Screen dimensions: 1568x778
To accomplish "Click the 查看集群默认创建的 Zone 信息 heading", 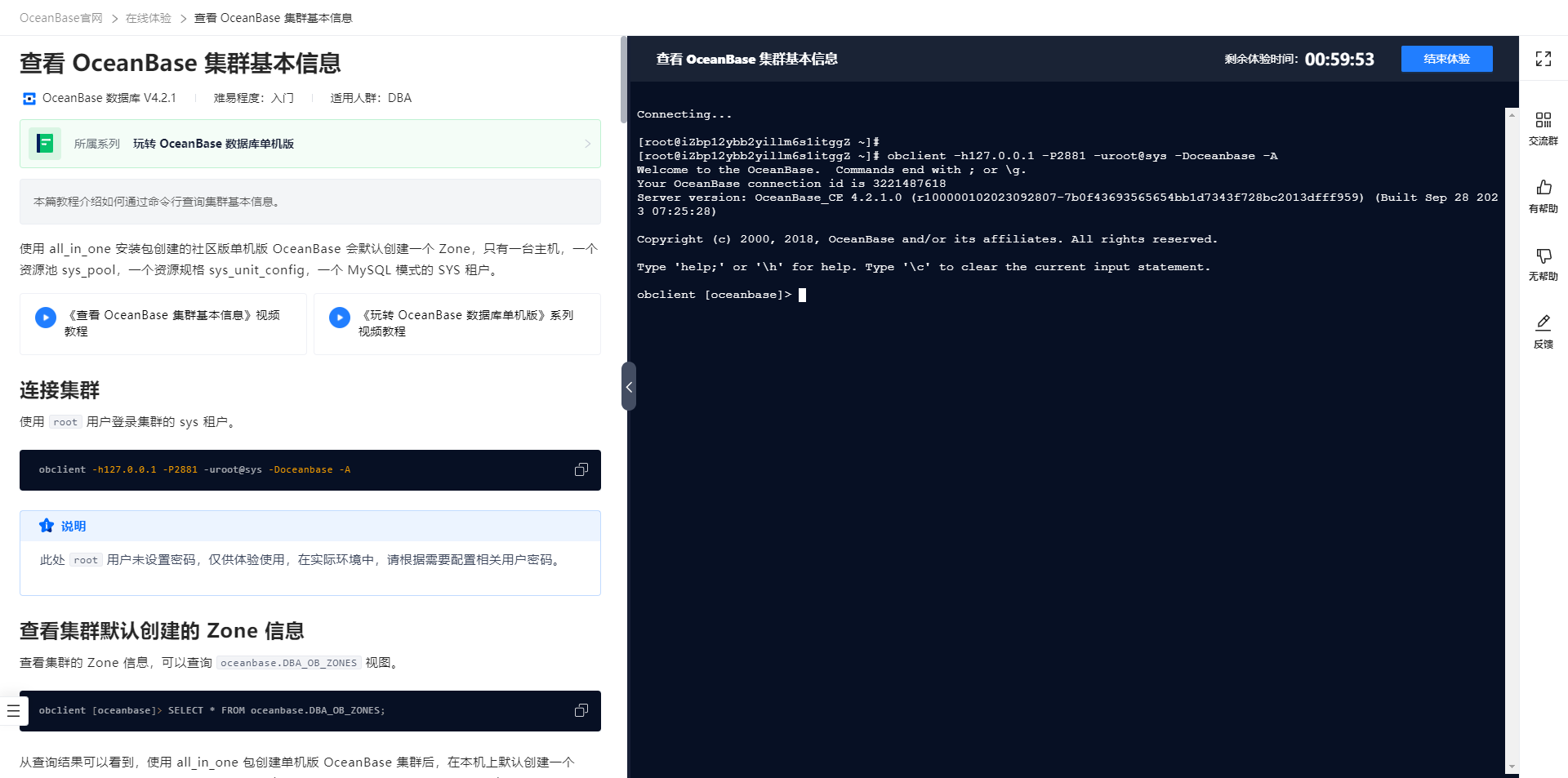I will coord(162,631).
